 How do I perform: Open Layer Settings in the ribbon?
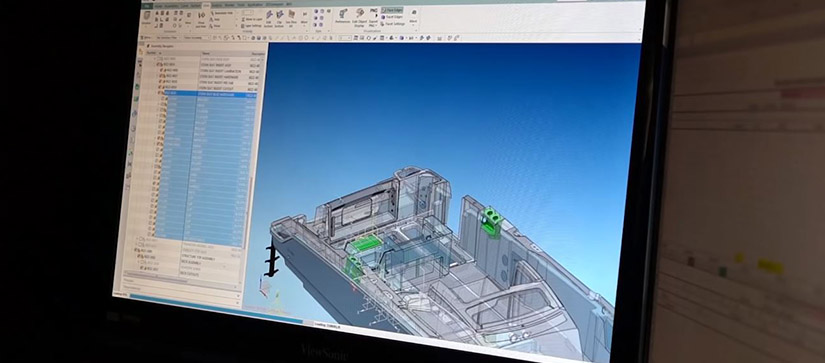coord(252,26)
